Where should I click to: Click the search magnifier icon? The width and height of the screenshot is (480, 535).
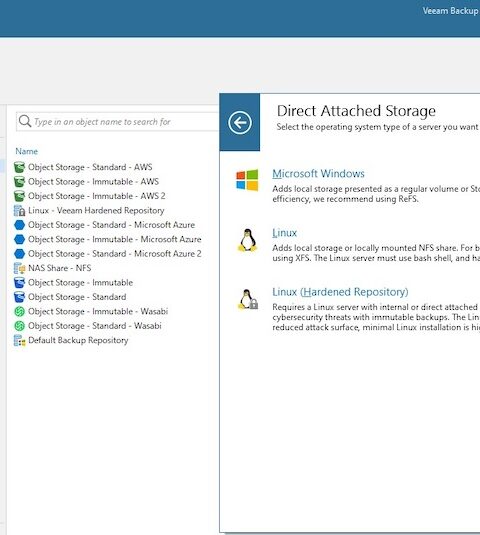[x=25, y=121]
